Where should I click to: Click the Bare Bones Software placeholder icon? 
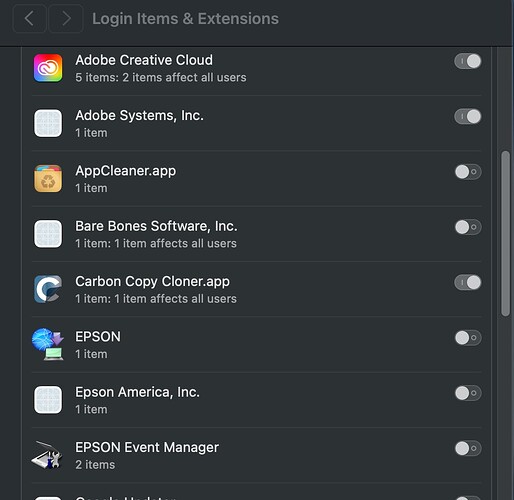tap(48, 234)
